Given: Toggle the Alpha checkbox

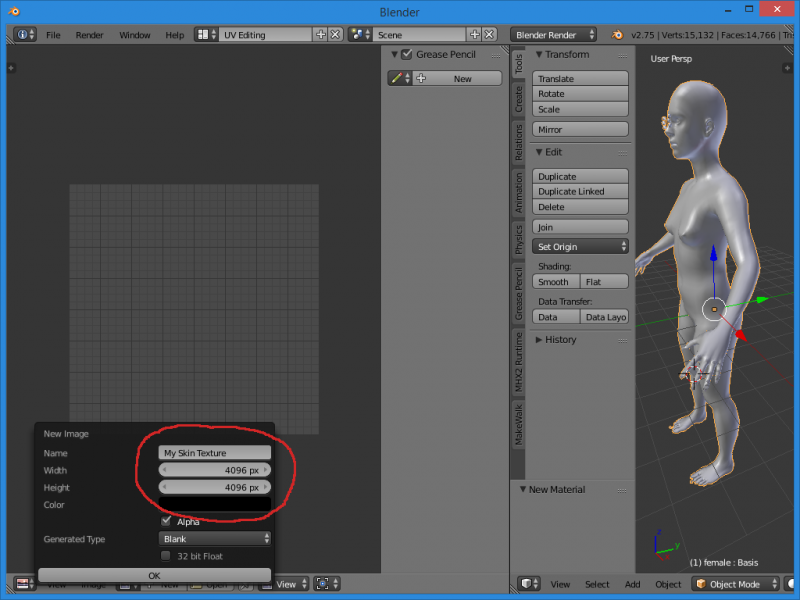Looking at the screenshot, I should tap(166, 522).
